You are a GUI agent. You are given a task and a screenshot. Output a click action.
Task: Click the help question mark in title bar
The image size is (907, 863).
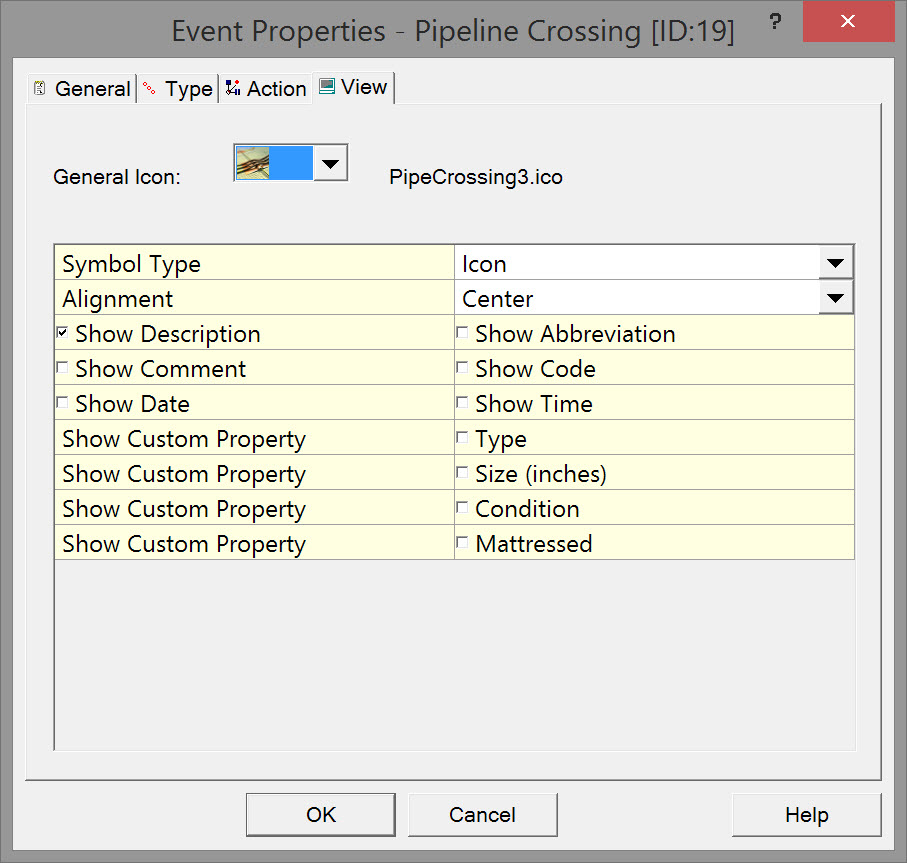(775, 21)
